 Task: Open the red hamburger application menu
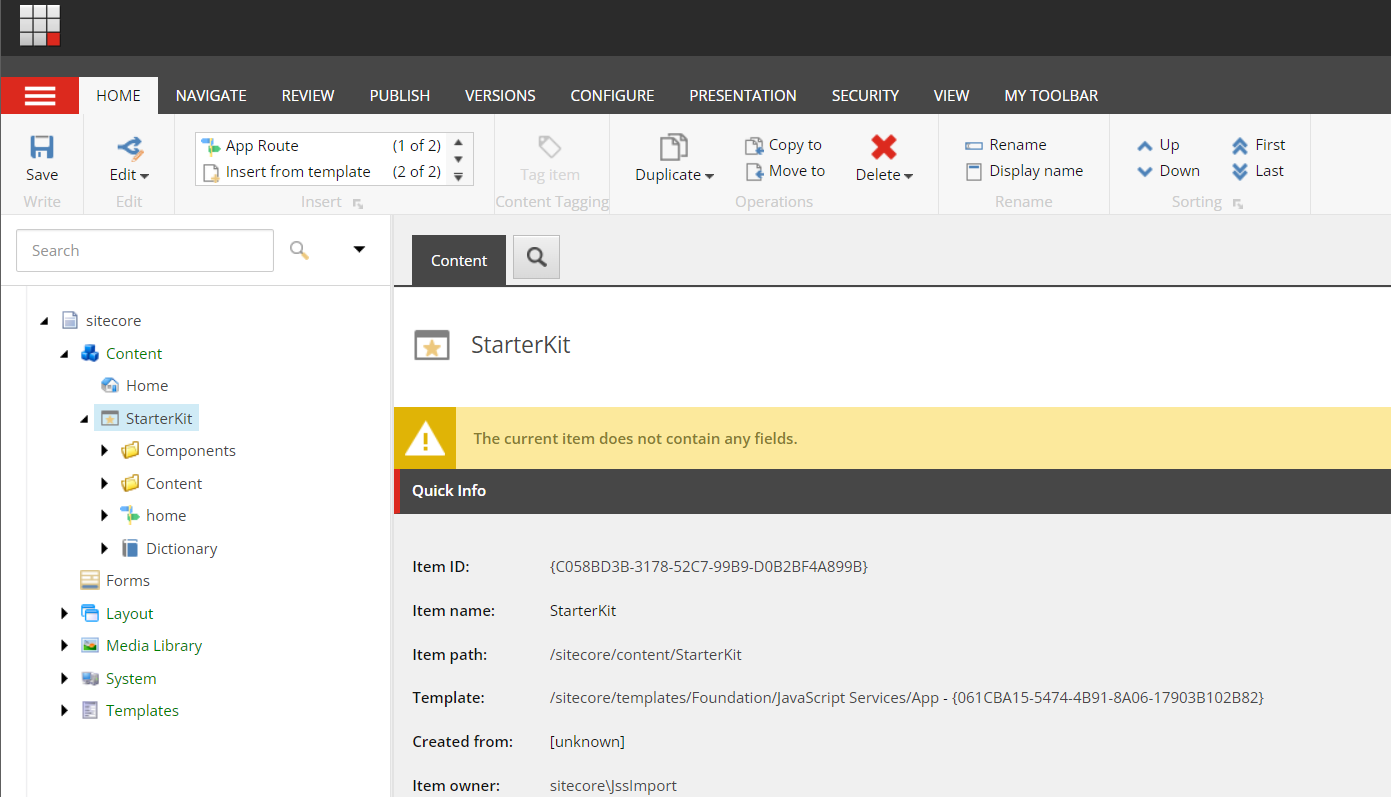(40, 95)
